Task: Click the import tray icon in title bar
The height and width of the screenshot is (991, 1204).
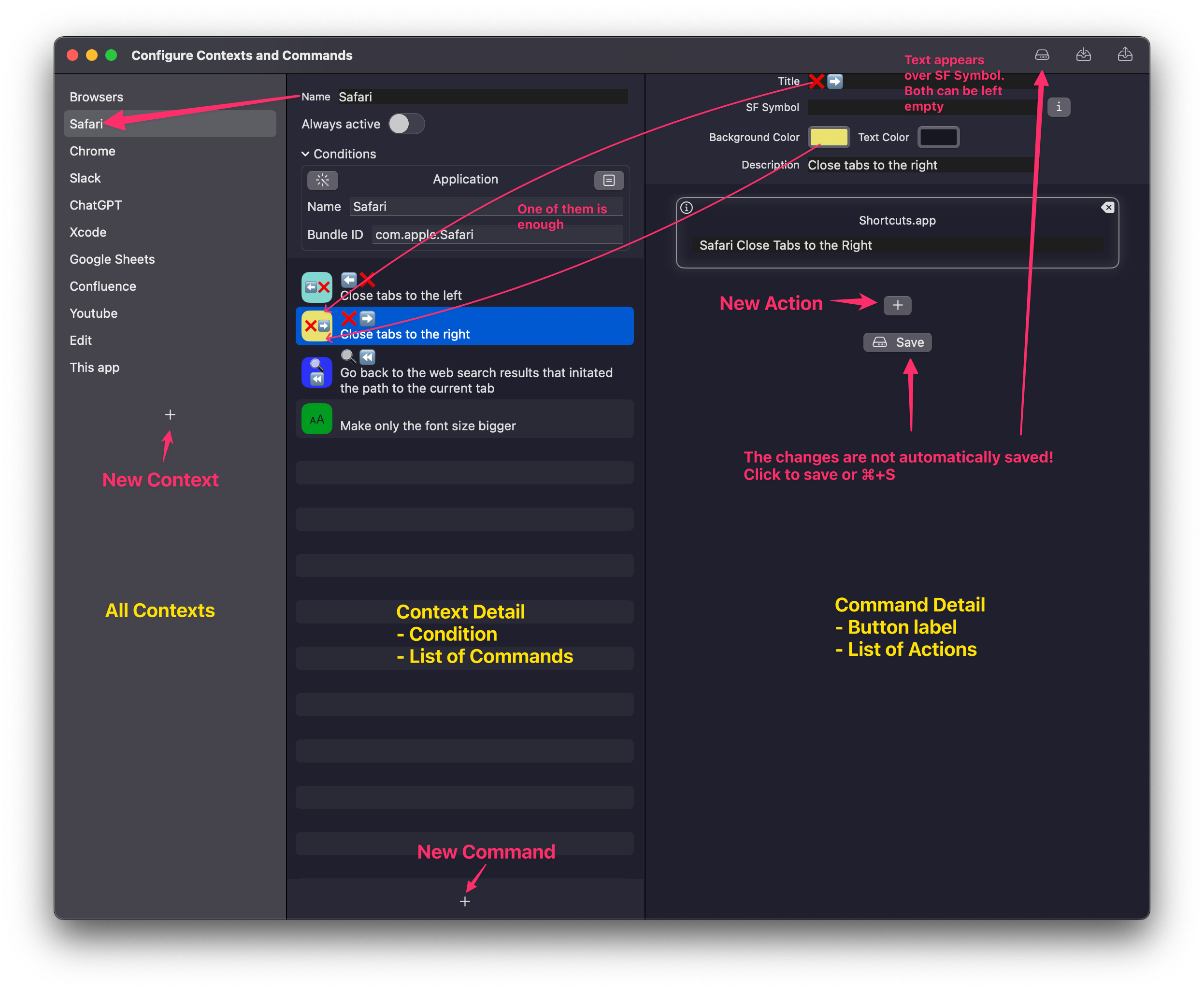Action: [x=1084, y=55]
